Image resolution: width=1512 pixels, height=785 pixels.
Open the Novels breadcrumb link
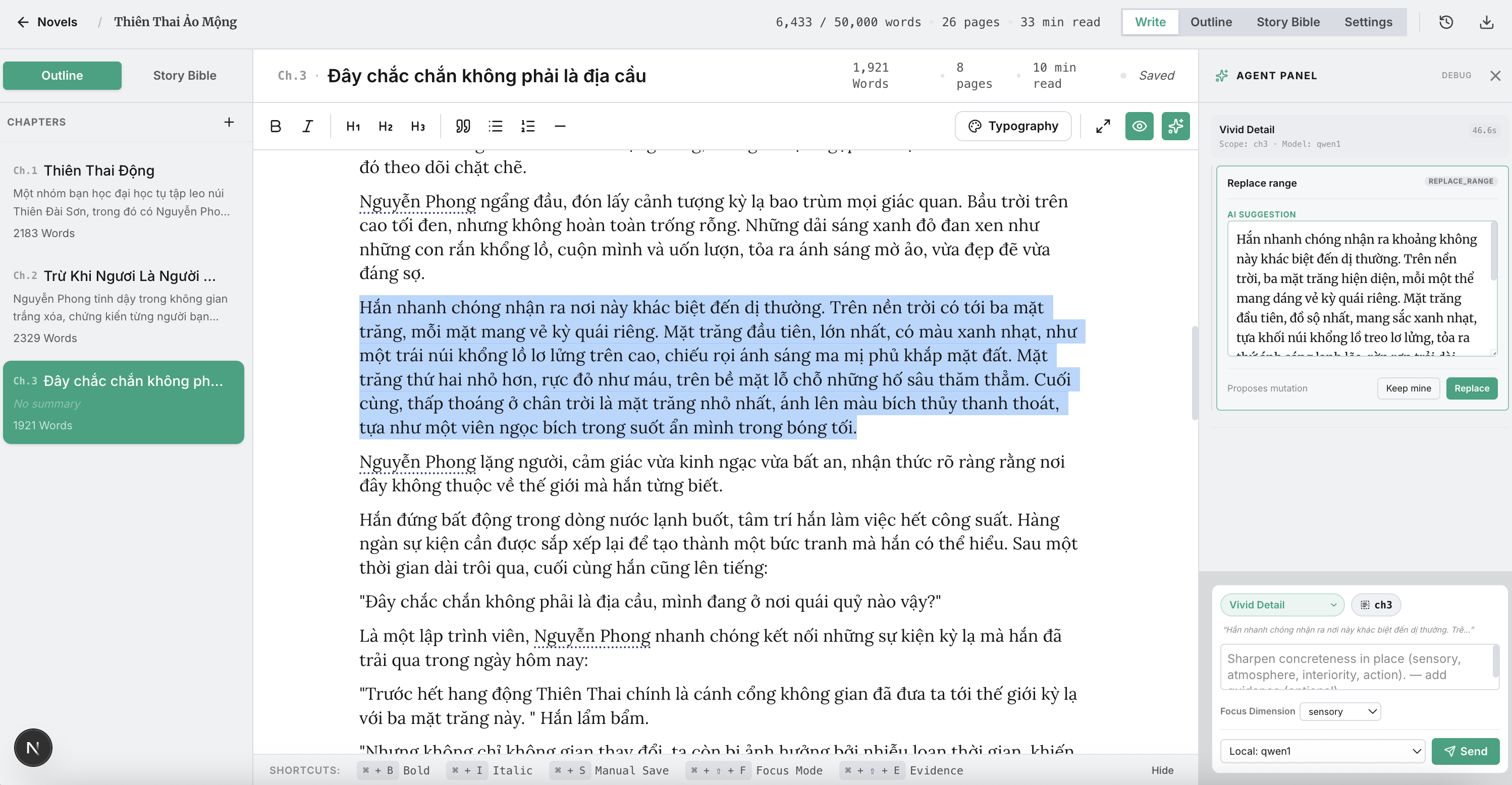[x=57, y=22]
